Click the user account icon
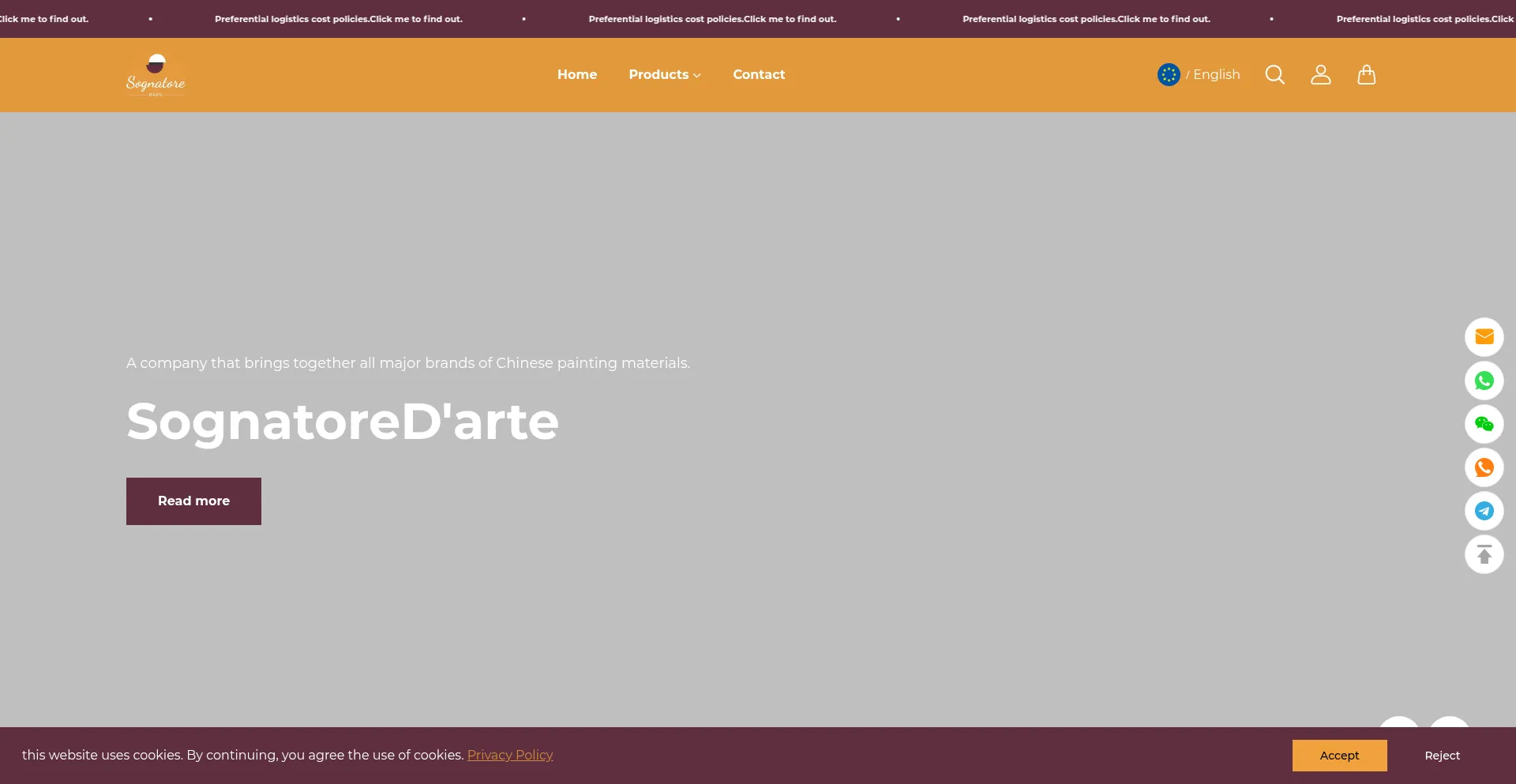1516x784 pixels. (x=1320, y=74)
